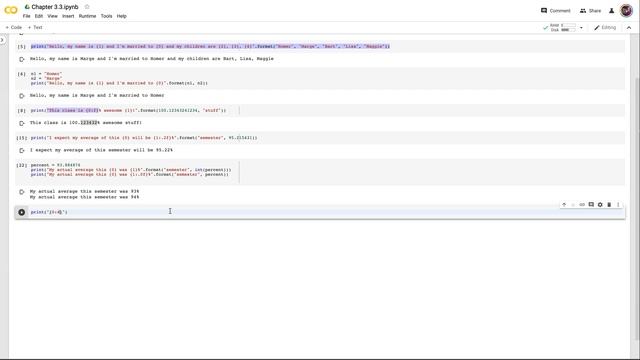Run the active print cell

pos(22,212)
